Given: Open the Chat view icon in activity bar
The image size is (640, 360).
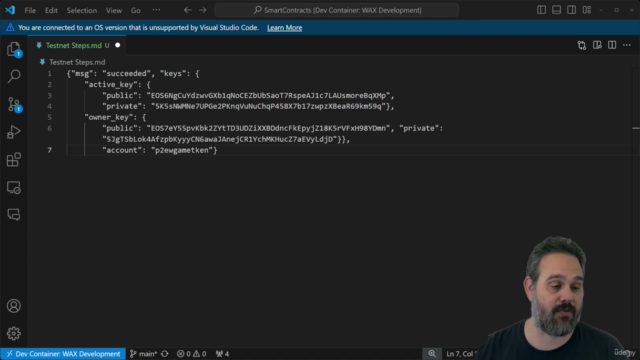Looking at the screenshot, I should click(13, 215).
